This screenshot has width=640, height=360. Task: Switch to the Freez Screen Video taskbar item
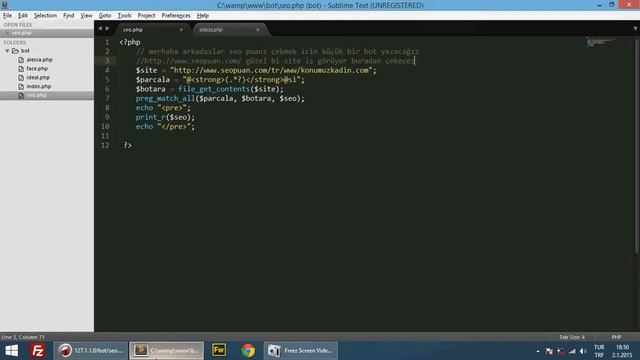(300, 351)
